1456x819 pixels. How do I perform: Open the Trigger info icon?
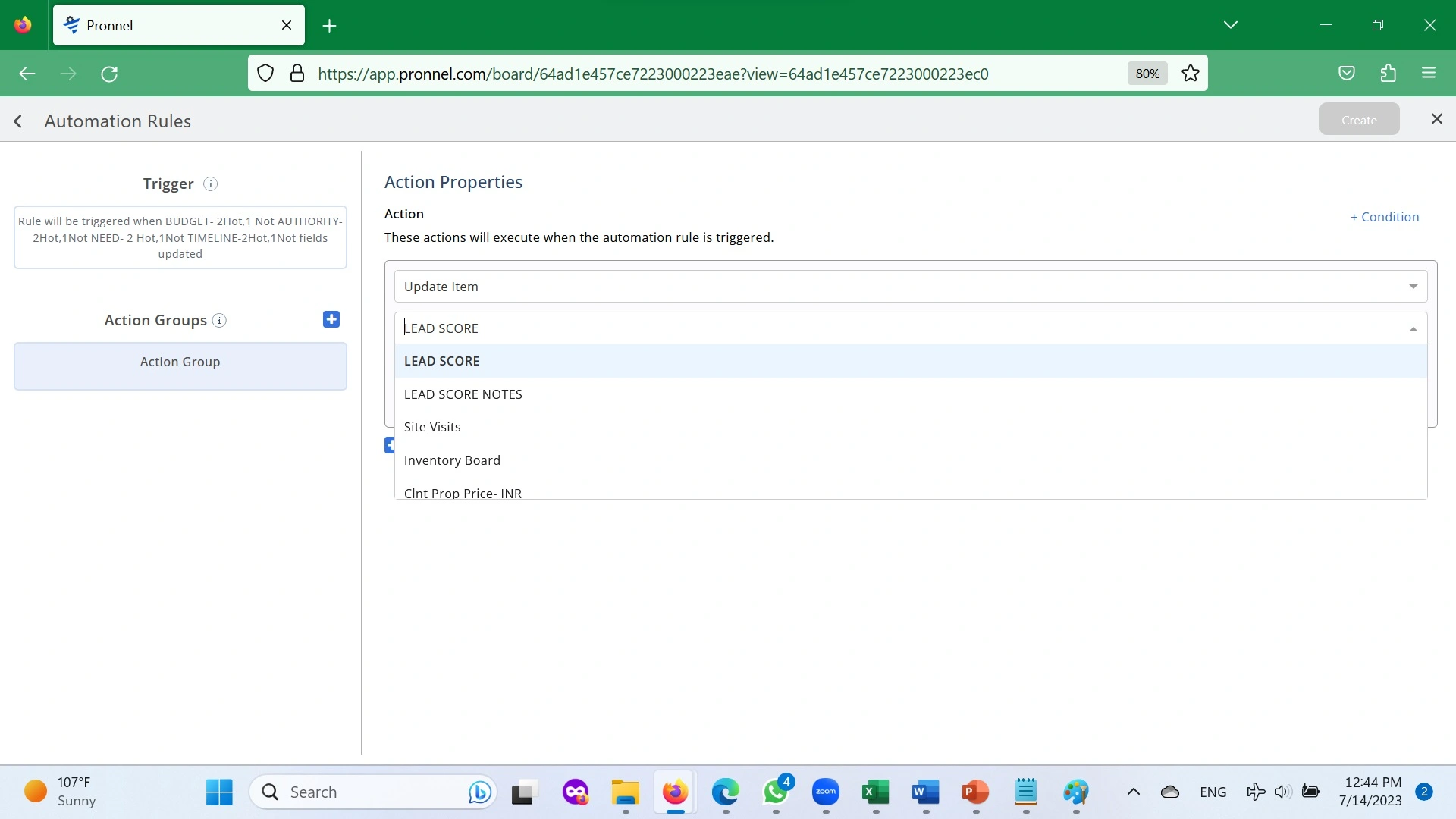[x=211, y=184]
